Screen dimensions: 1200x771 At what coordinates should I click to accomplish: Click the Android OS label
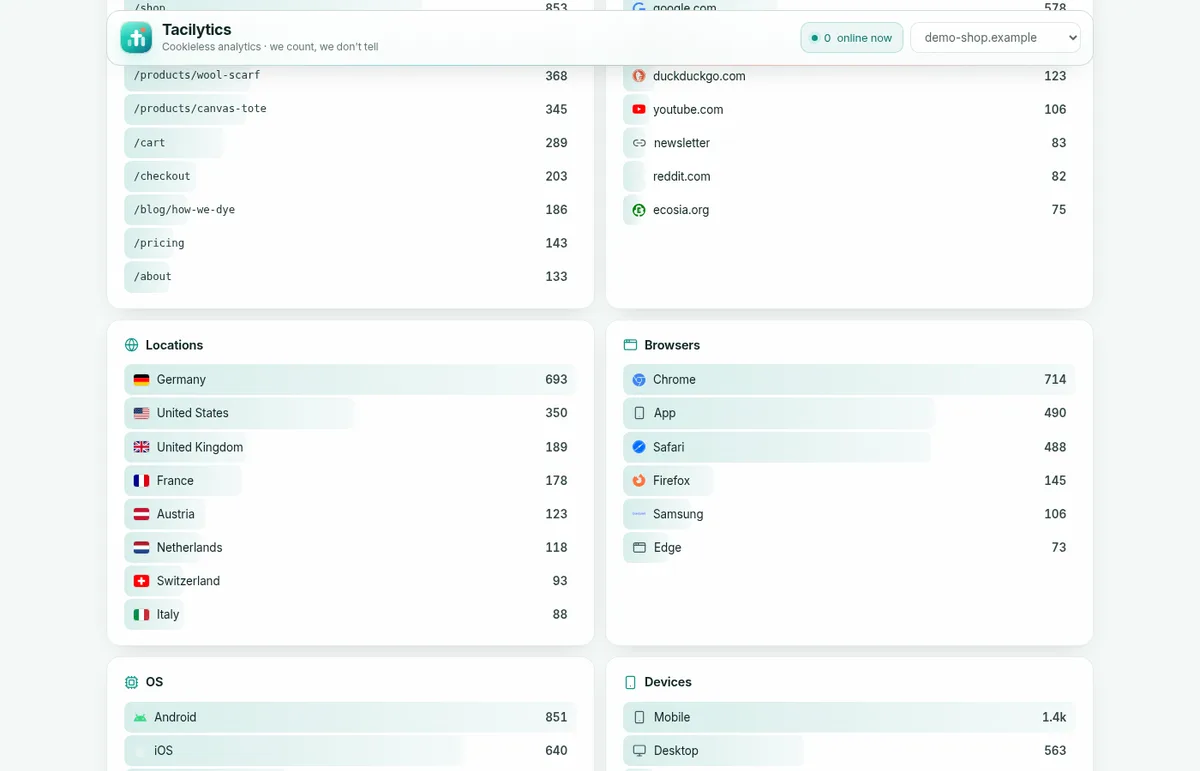tap(175, 717)
